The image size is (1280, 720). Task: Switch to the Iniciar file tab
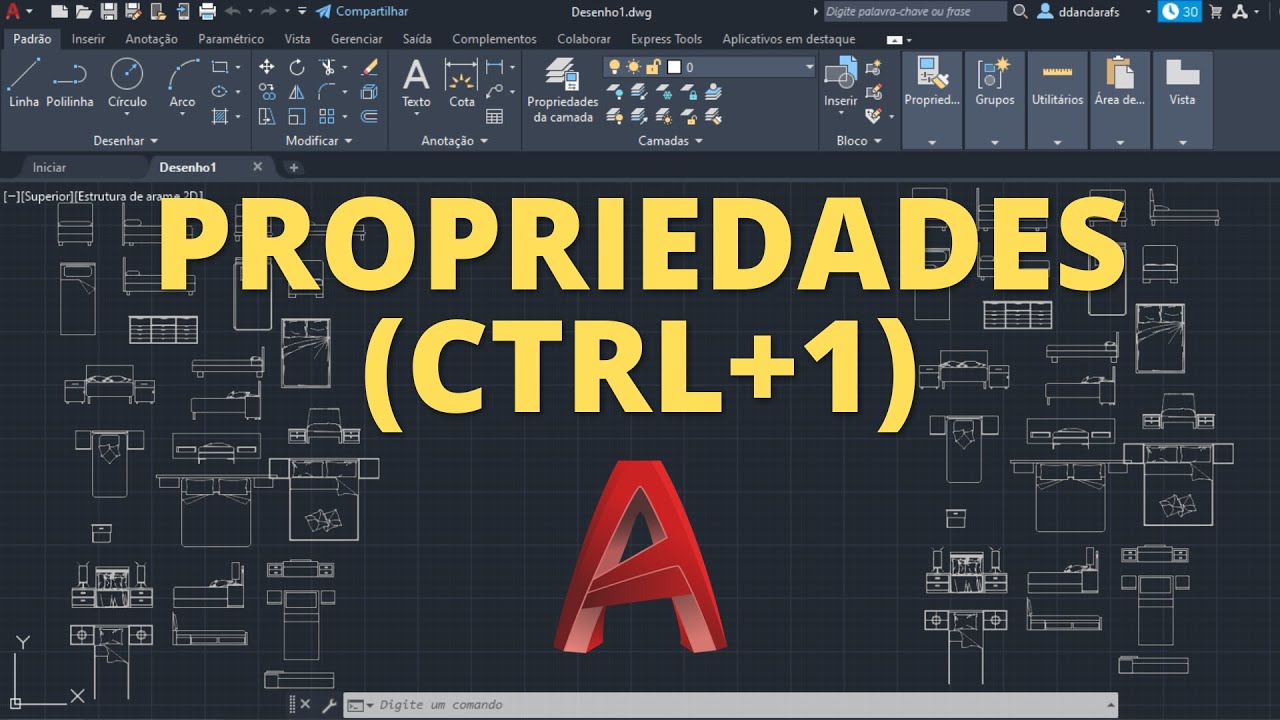(49, 167)
